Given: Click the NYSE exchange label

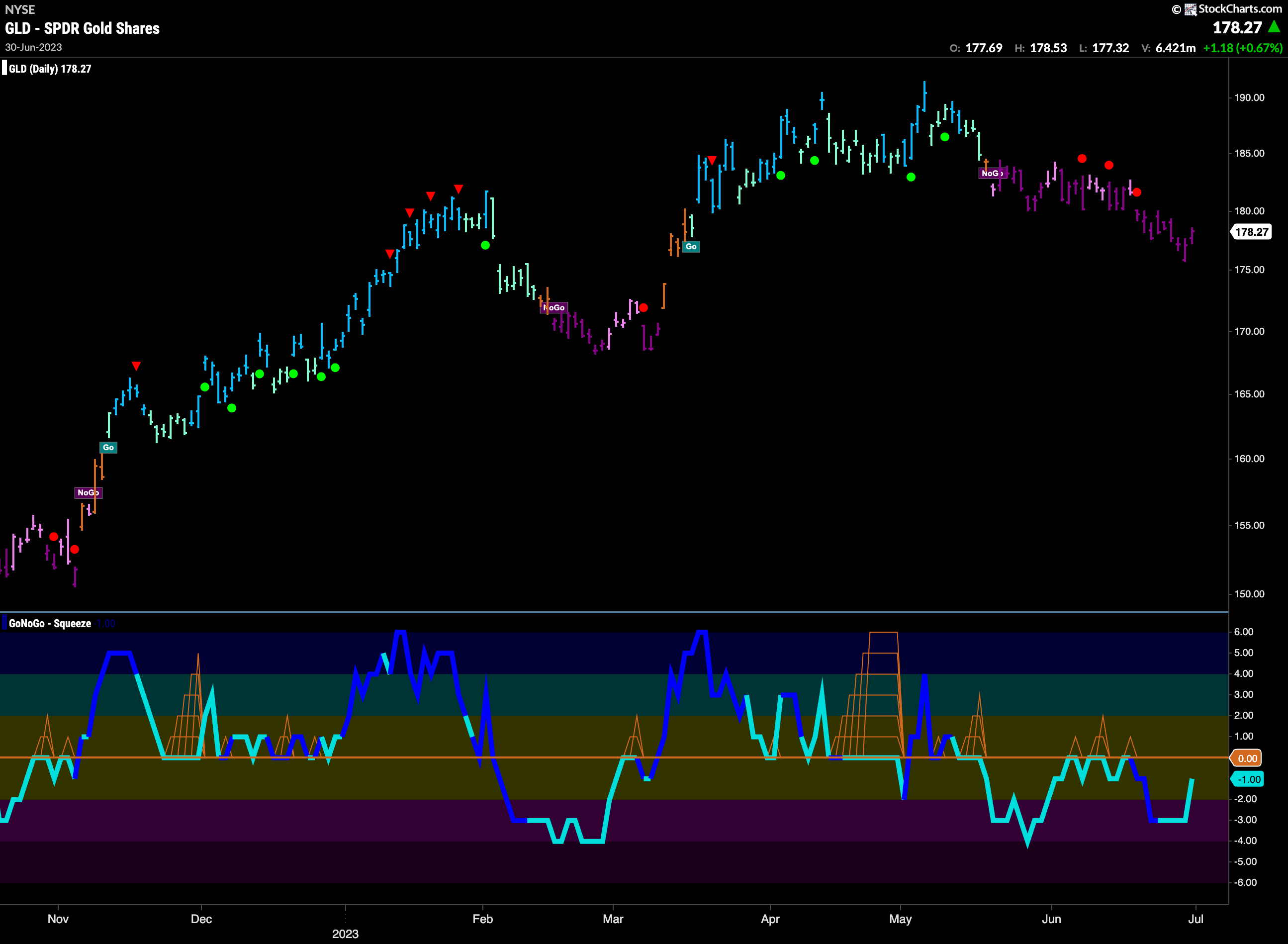Looking at the screenshot, I should (x=20, y=9).
